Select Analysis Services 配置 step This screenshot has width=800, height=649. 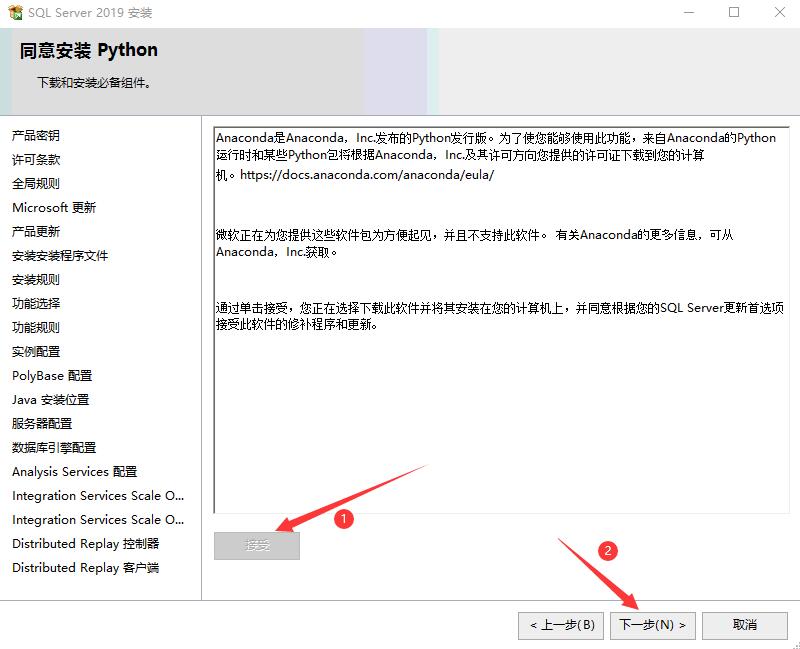point(74,472)
